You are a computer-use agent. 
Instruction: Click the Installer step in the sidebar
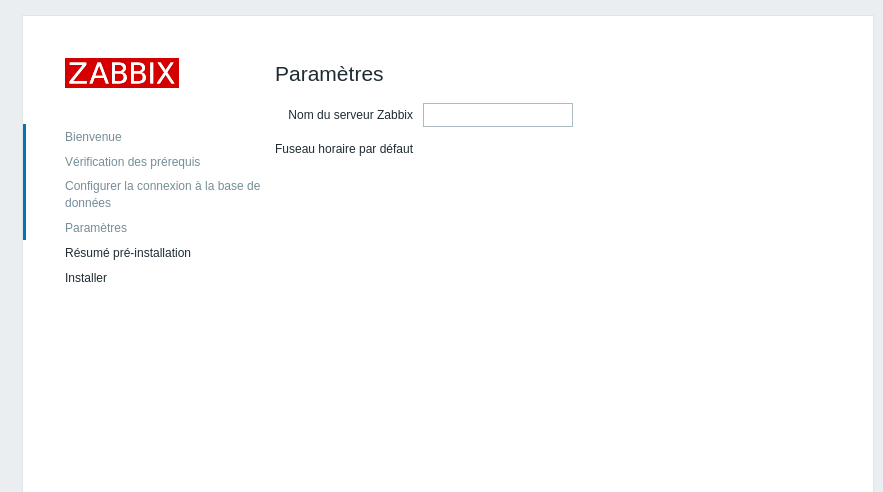pos(86,278)
